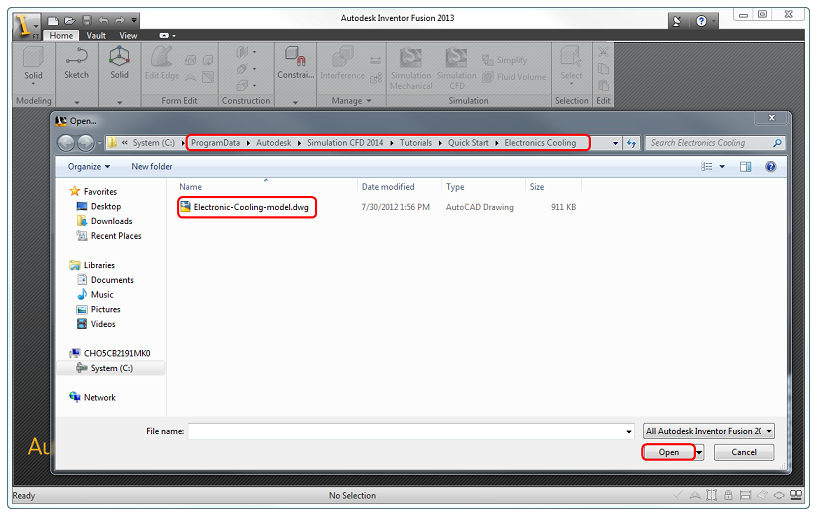The width and height of the screenshot is (817, 516).
Task: Click Tutorials in the address breadcrumb
Action: tap(416, 143)
